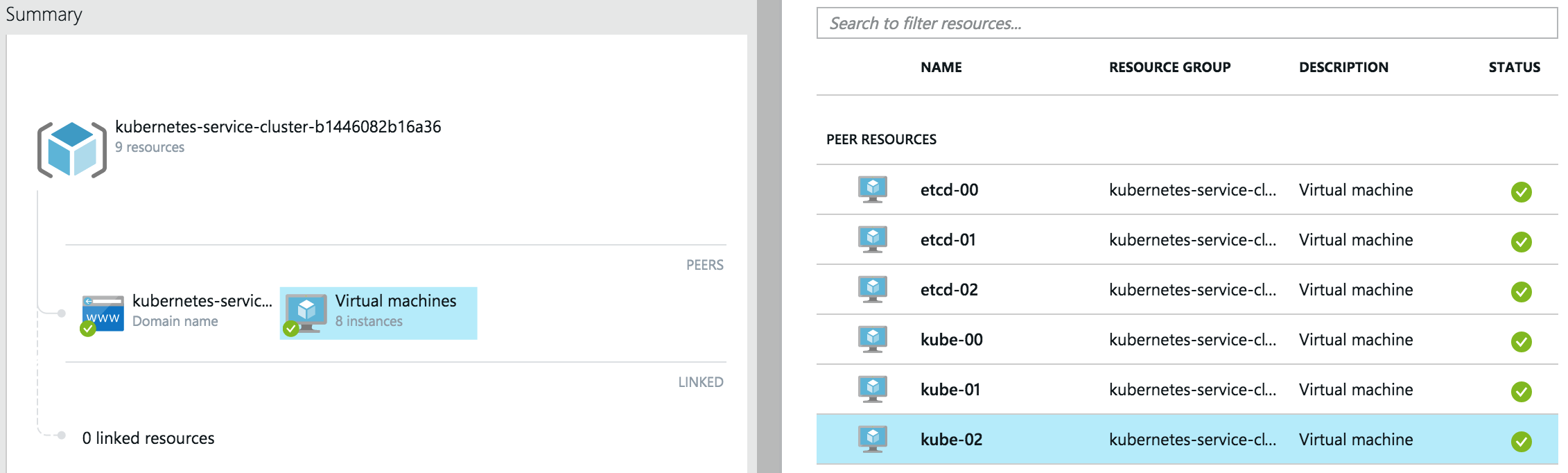Select the VM icon next to kube-01
The height and width of the screenshot is (473, 1568).
pyautogui.click(x=873, y=388)
